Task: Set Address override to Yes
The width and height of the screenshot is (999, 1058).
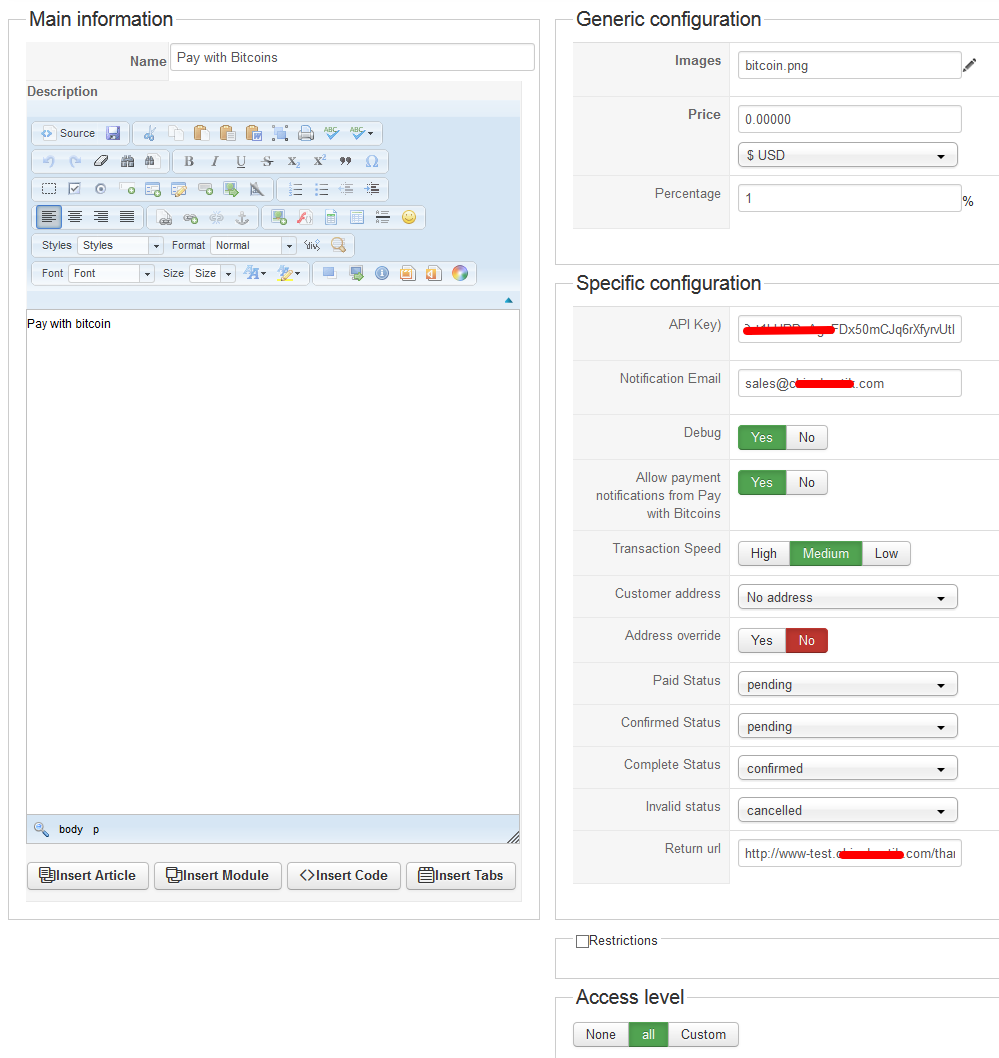Action: tap(762, 640)
